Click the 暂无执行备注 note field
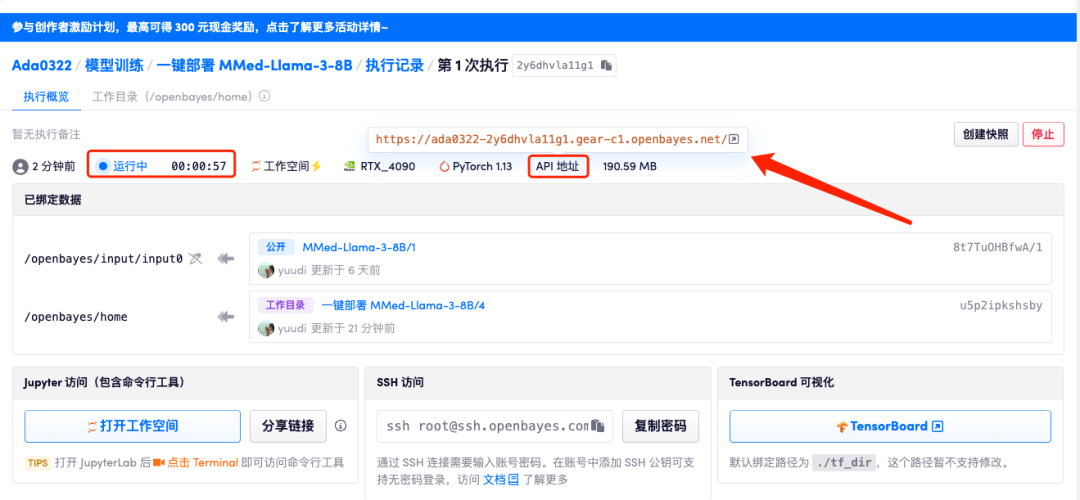The width and height of the screenshot is (1080, 500). [46, 134]
